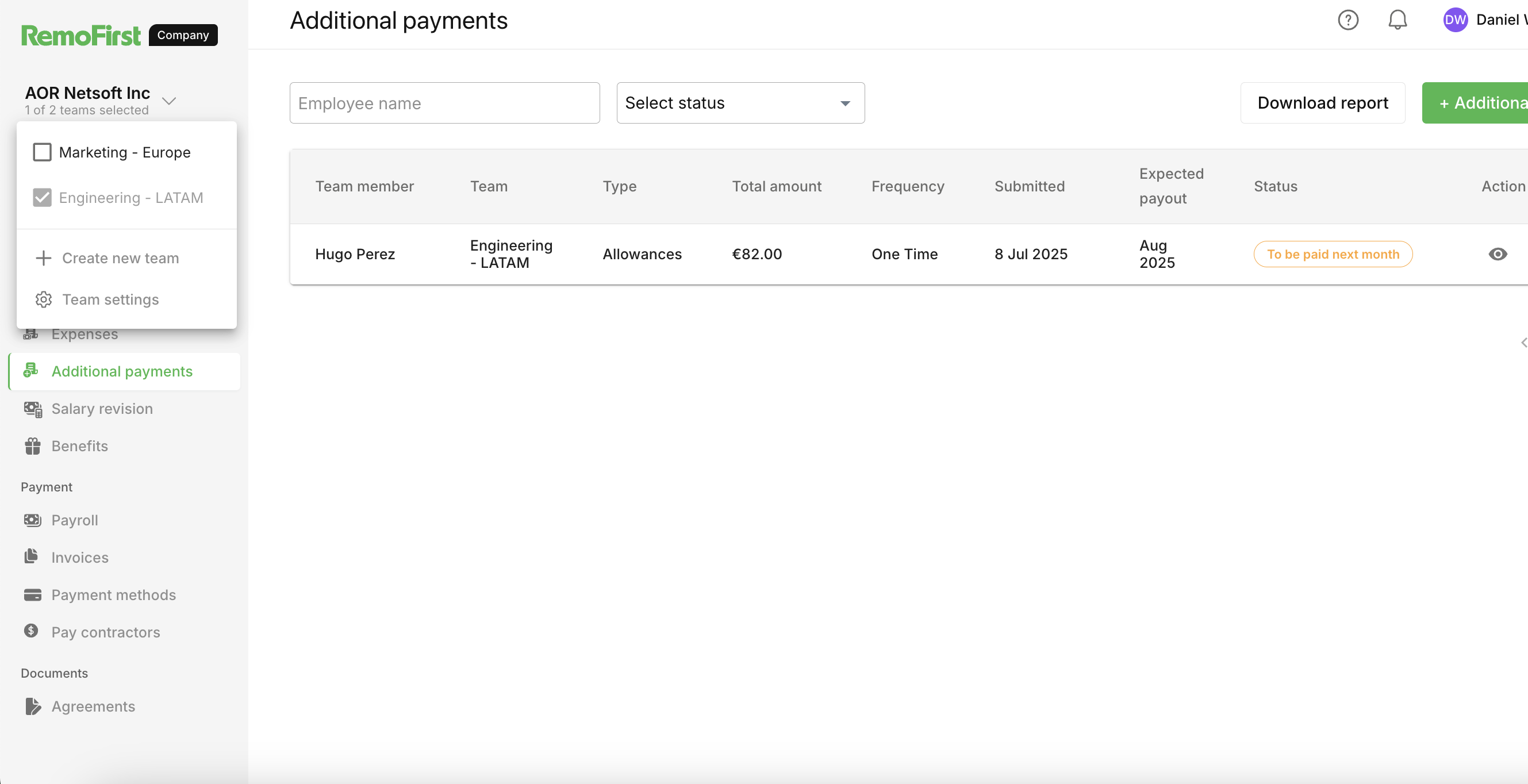The height and width of the screenshot is (784, 1528).
Task: Click the Pay contractors dollar icon
Action: [32, 631]
